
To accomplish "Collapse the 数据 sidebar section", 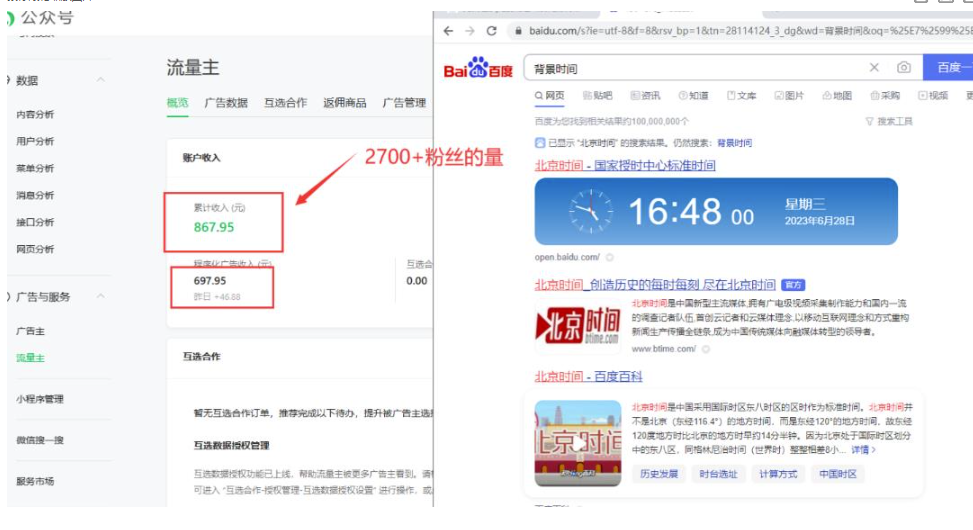I will tap(101, 79).
